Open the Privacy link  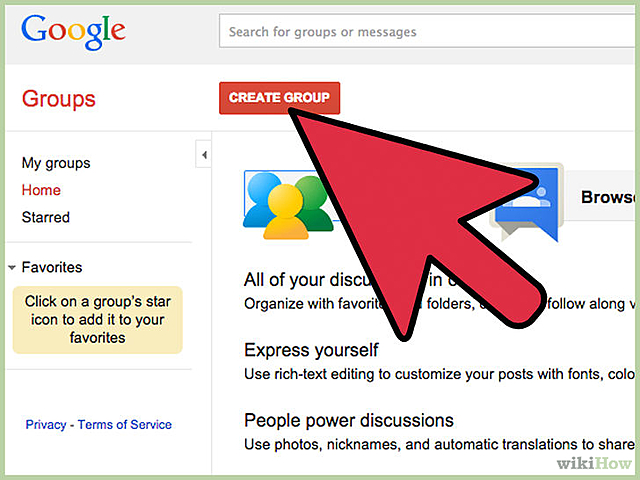[x=46, y=424]
